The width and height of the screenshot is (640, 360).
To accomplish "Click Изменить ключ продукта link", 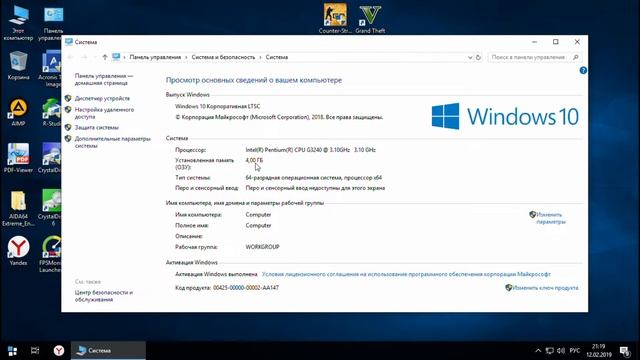I will click(x=545, y=288).
